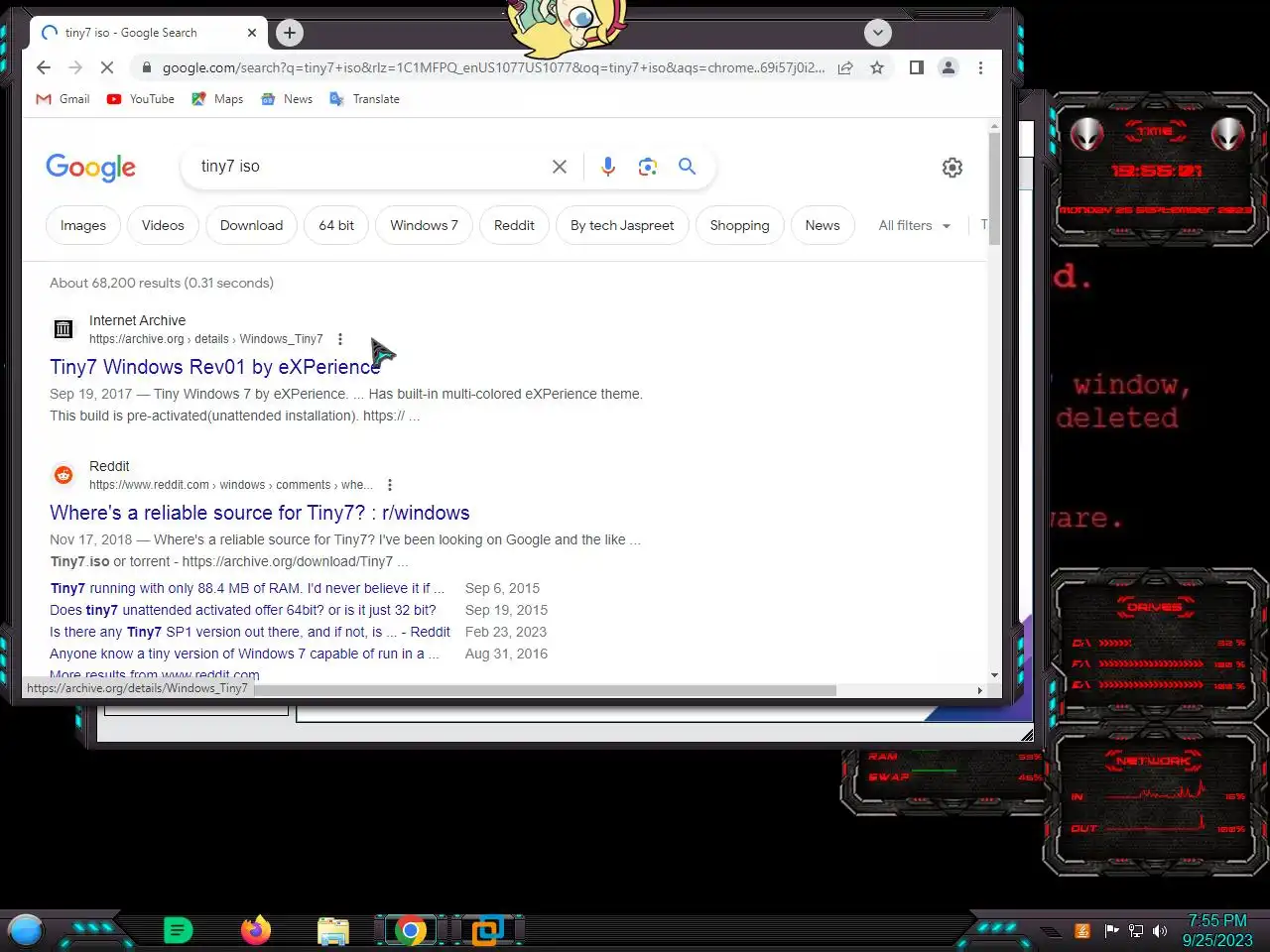
Task: Open Where's a reliable source for Tiny7 result
Action: tap(260, 513)
